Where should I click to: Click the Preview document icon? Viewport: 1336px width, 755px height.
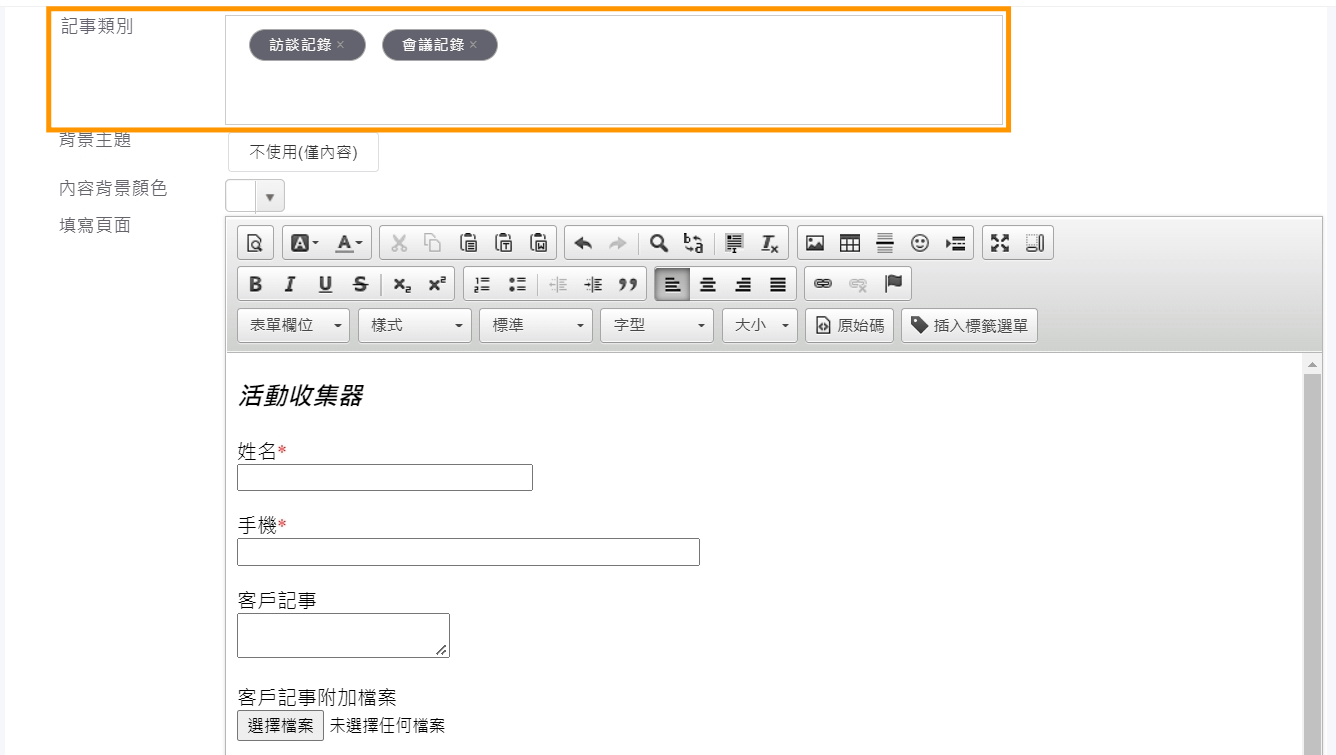(255, 243)
